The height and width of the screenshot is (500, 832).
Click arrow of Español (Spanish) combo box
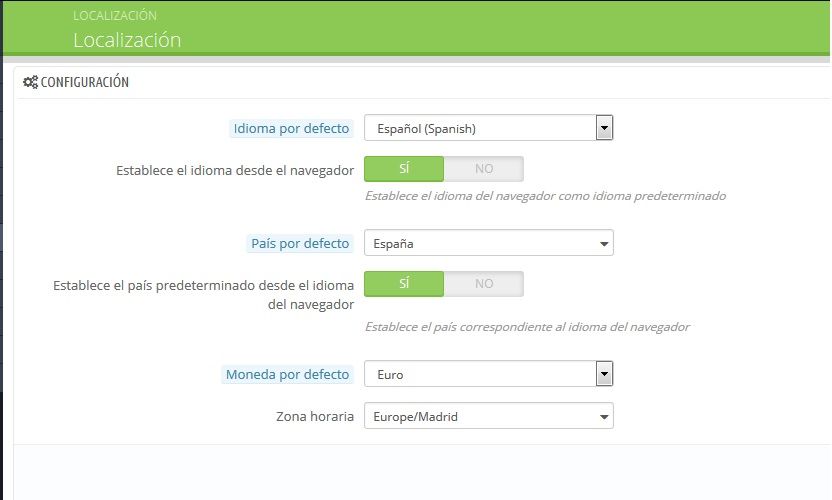604,128
